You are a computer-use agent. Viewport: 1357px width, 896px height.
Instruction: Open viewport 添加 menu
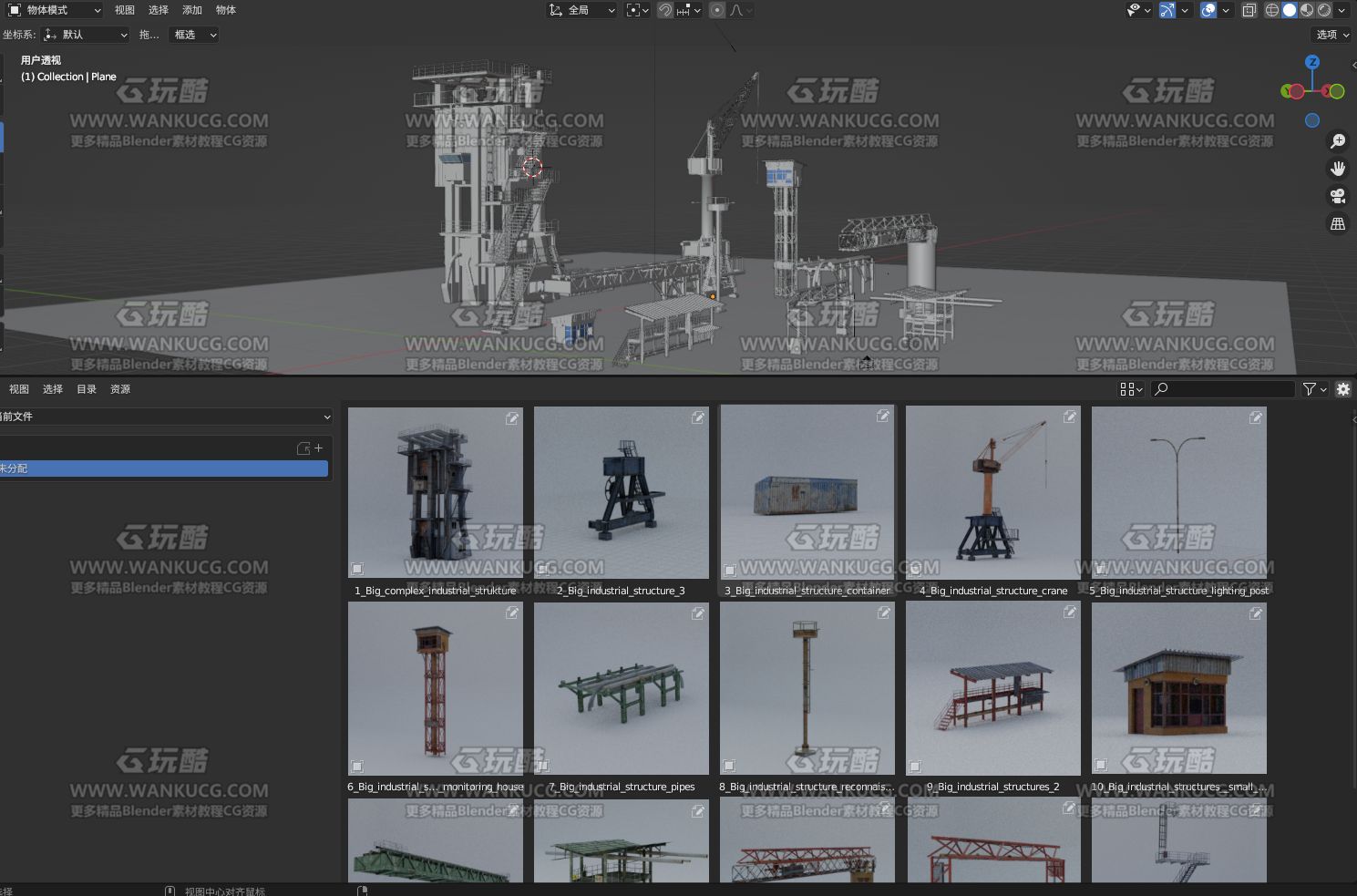pos(192,10)
